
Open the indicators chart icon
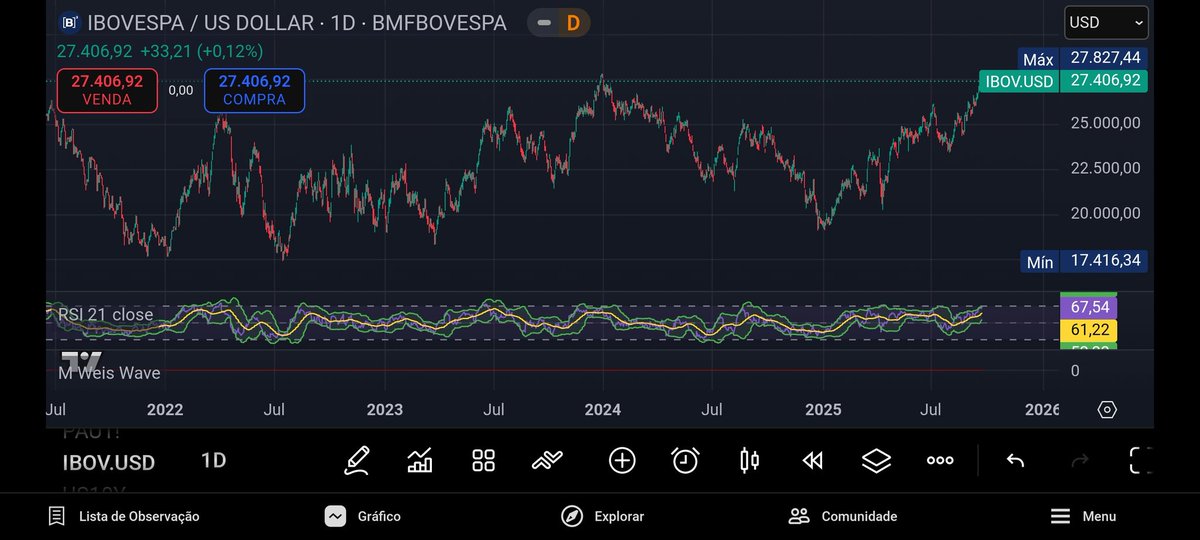coord(420,460)
